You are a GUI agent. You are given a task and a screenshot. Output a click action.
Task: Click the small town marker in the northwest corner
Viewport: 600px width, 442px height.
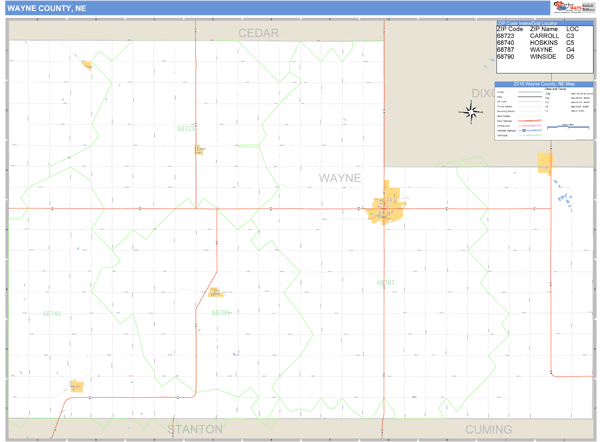coord(87,65)
